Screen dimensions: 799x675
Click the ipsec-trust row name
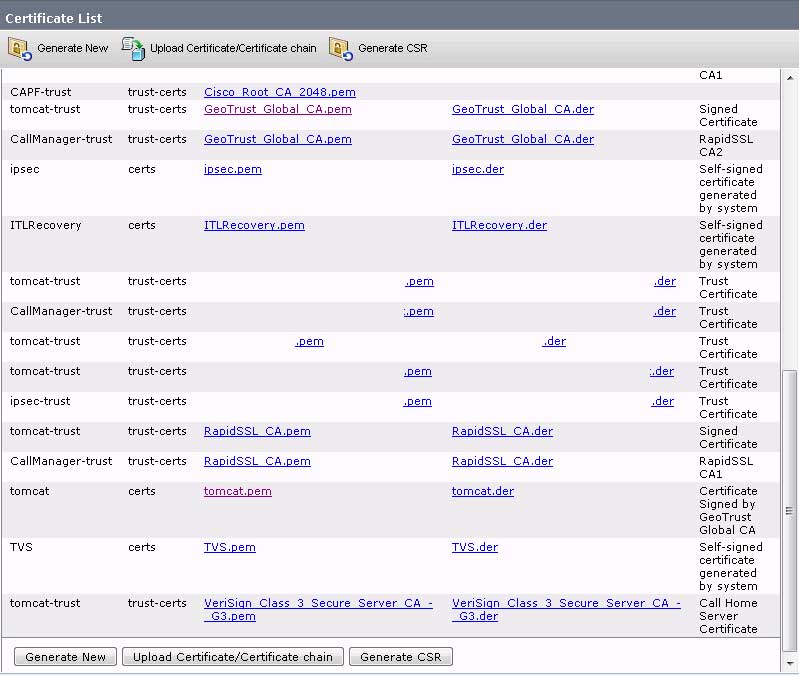click(x=40, y=401)
